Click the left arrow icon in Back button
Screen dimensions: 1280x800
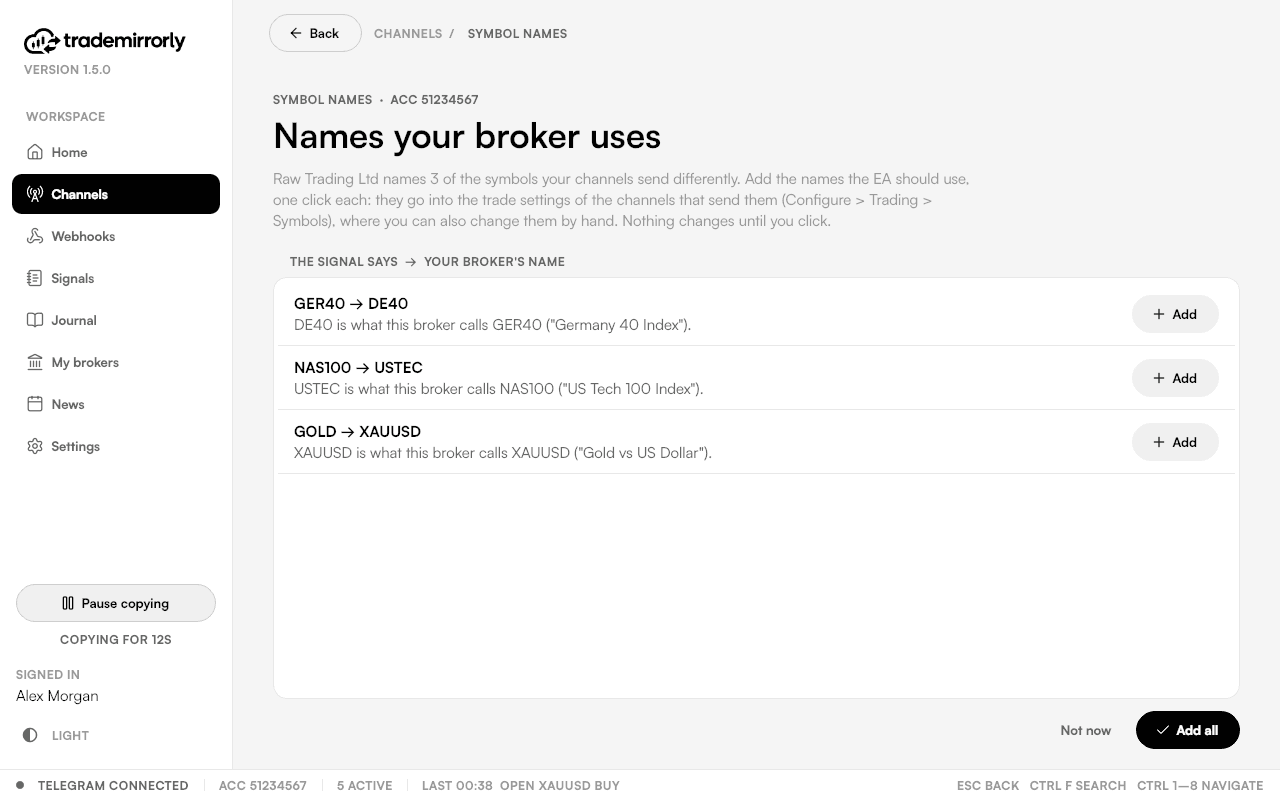[x=296, y=33]
